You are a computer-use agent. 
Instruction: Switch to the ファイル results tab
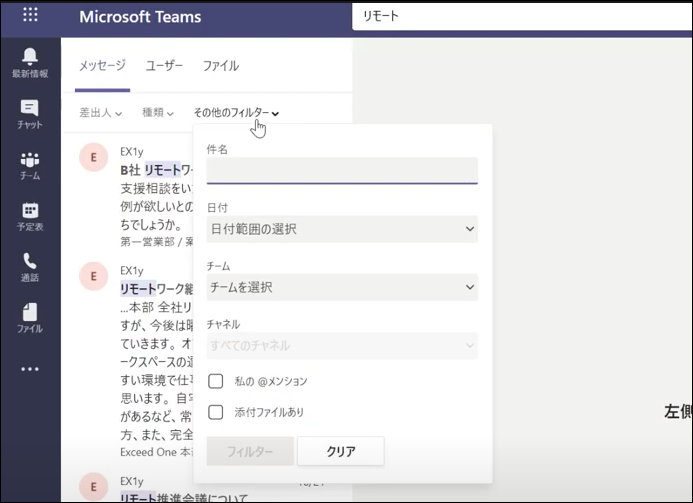pyautogui.click(x=221, y=66)
